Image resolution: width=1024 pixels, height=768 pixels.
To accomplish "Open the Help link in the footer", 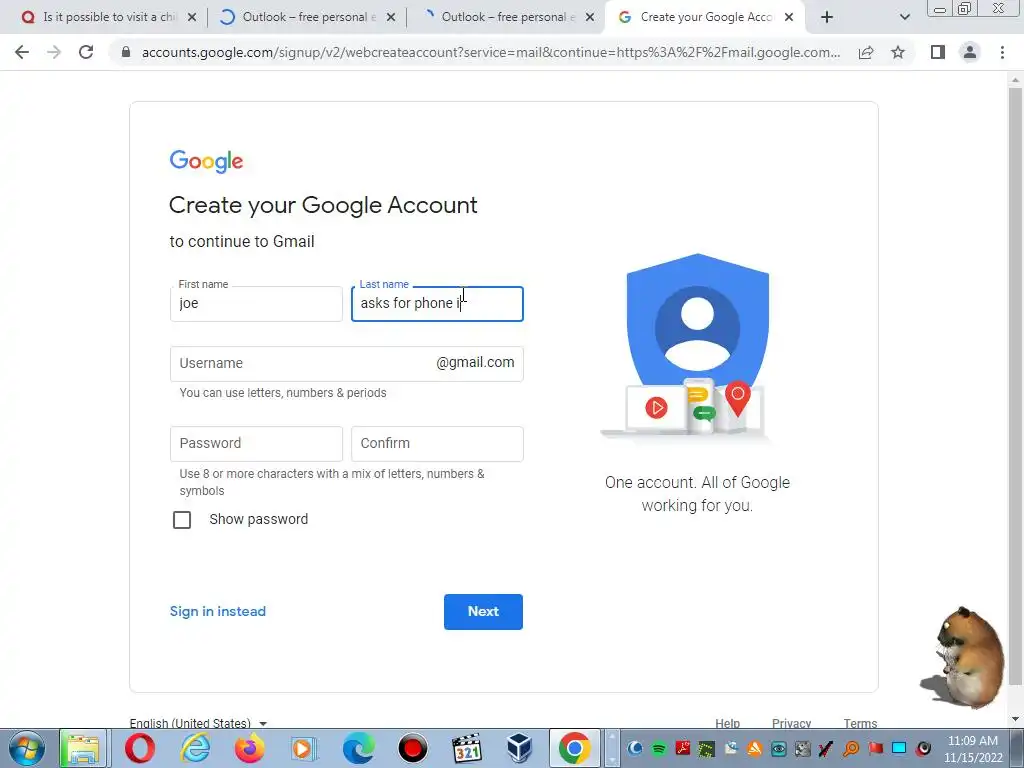I will click(x=728, y=723).
